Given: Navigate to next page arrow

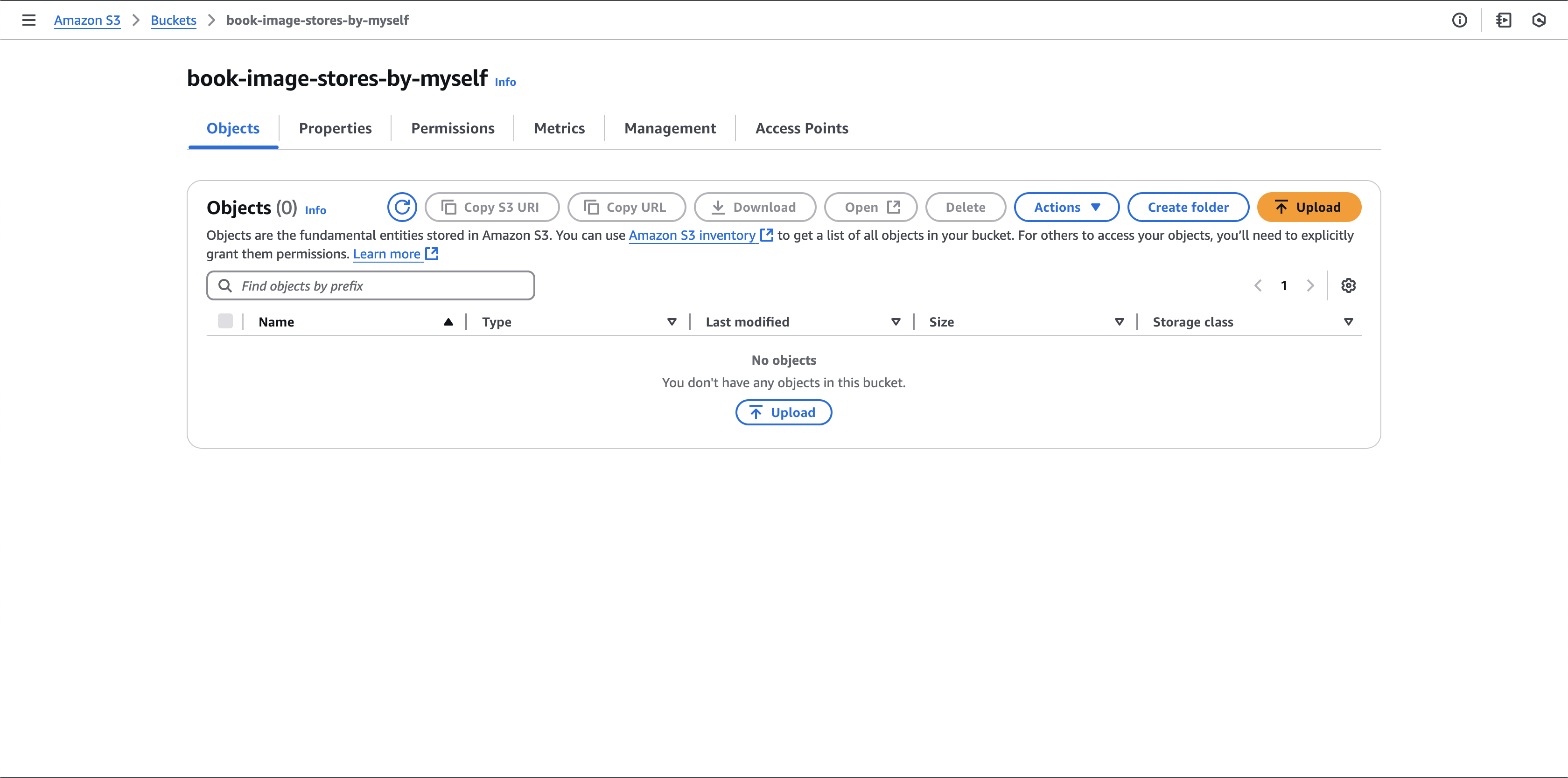Looking at the screenshot, I should 1310,285.
